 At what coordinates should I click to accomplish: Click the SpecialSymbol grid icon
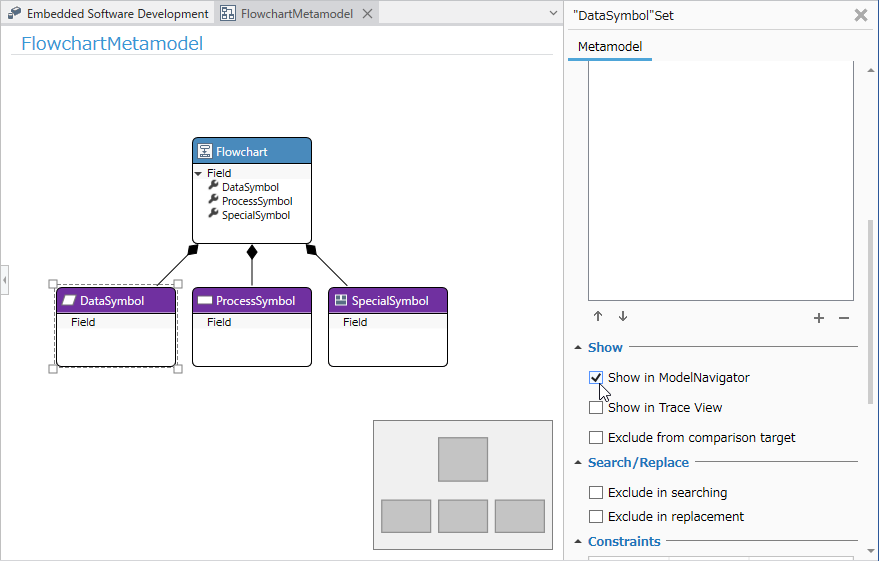(x=341, y=300)
